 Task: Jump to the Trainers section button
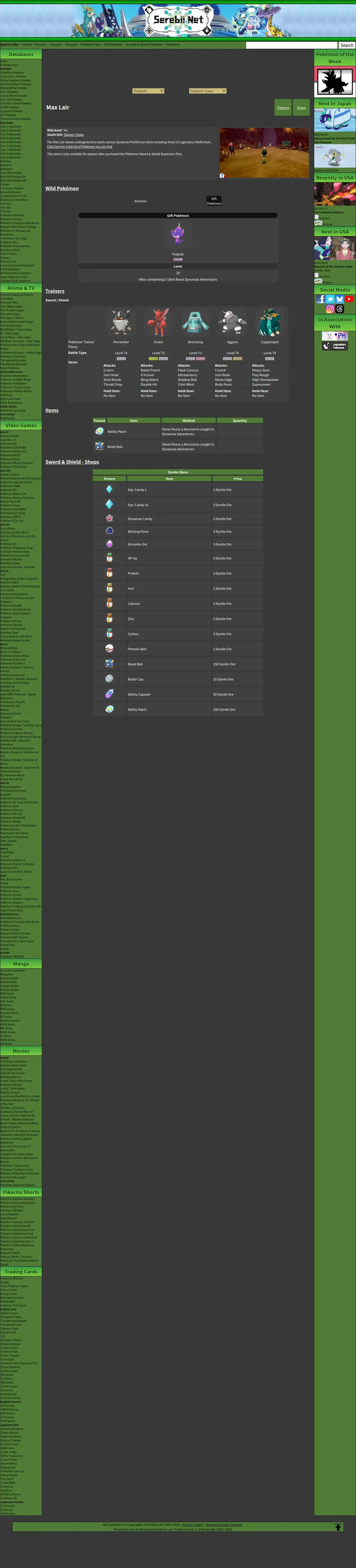pos(283,108)
